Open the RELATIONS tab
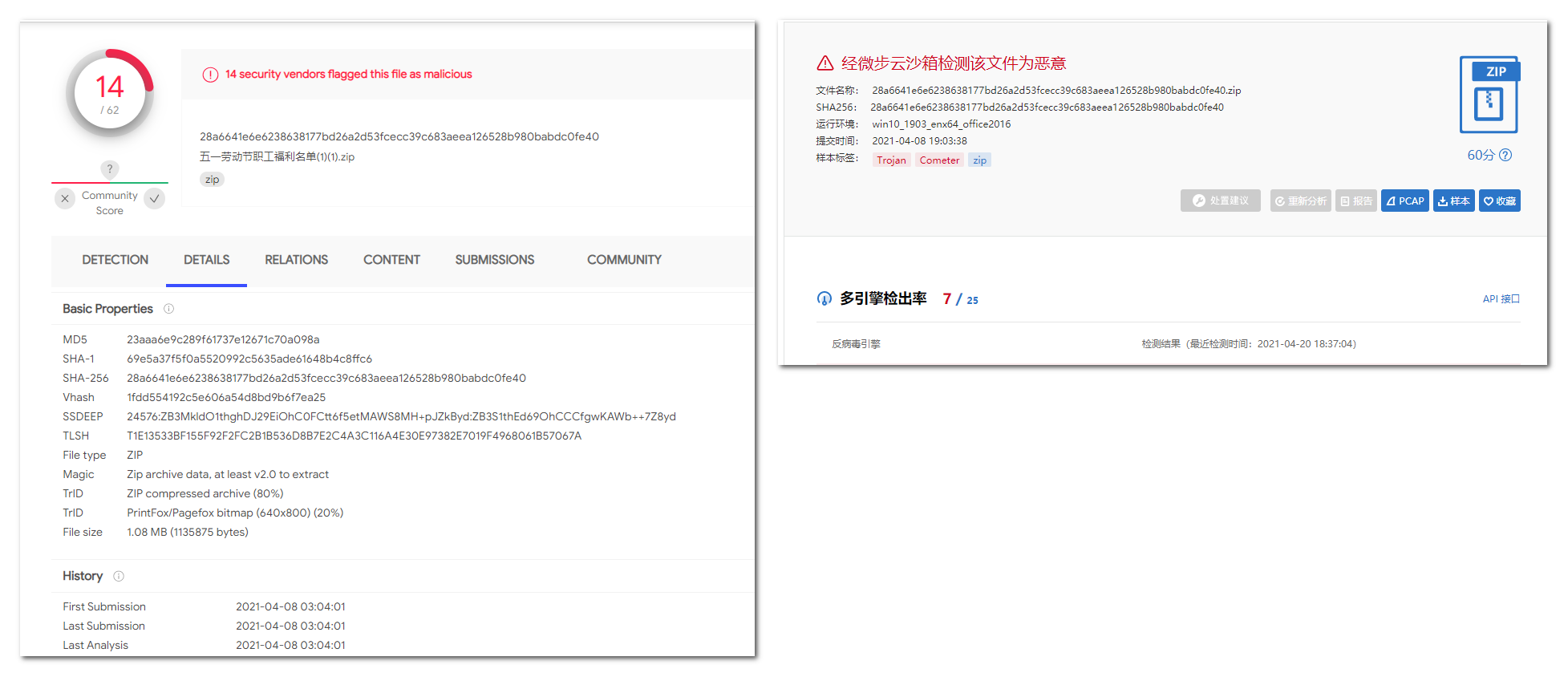This screenshot has width=1568, height=677. [x=296, y=260]
